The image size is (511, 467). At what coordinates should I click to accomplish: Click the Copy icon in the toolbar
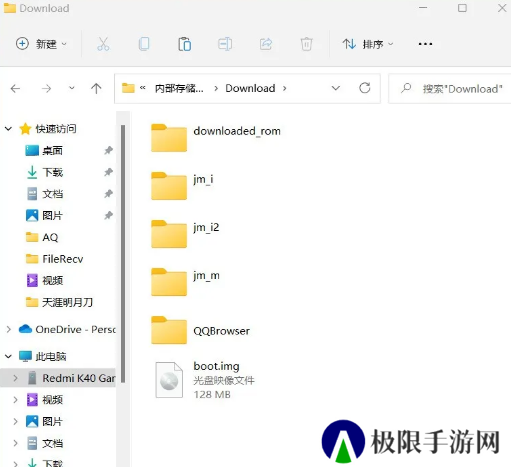[x=144, y=44]
